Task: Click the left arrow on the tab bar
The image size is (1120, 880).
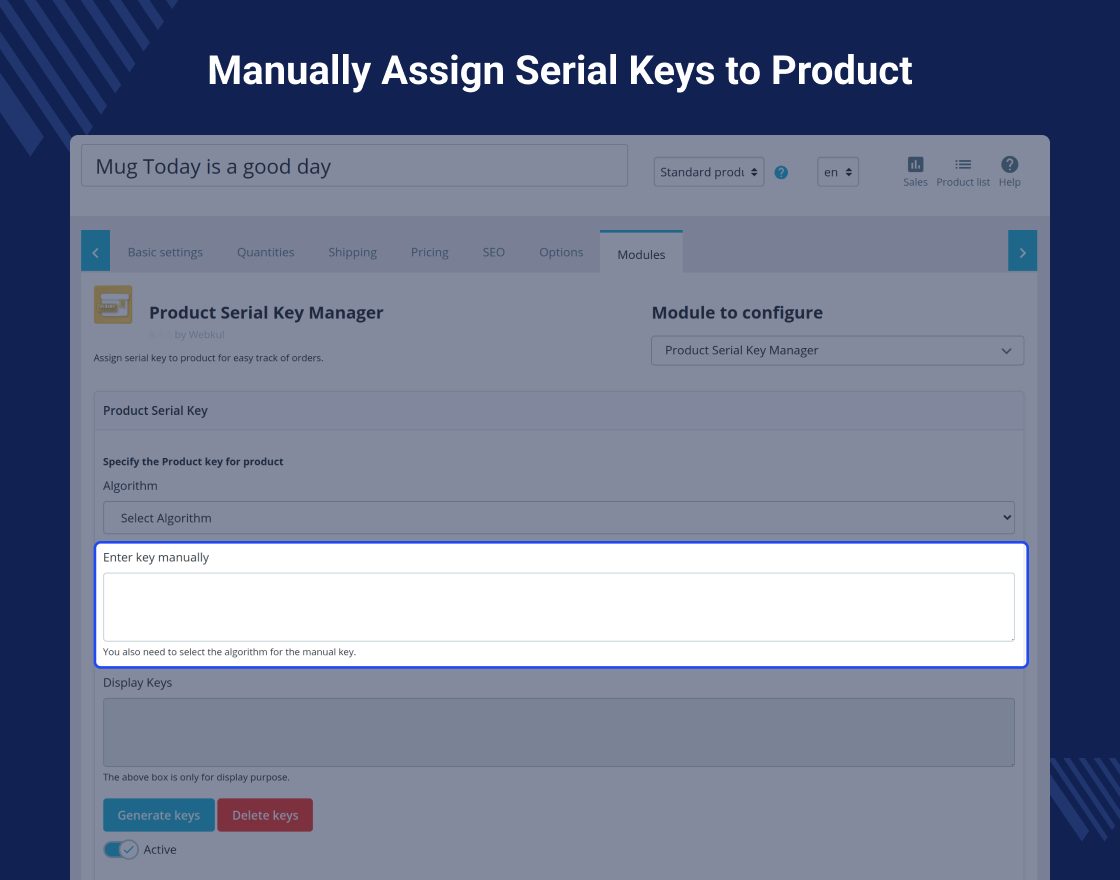Action: (96, 251)
